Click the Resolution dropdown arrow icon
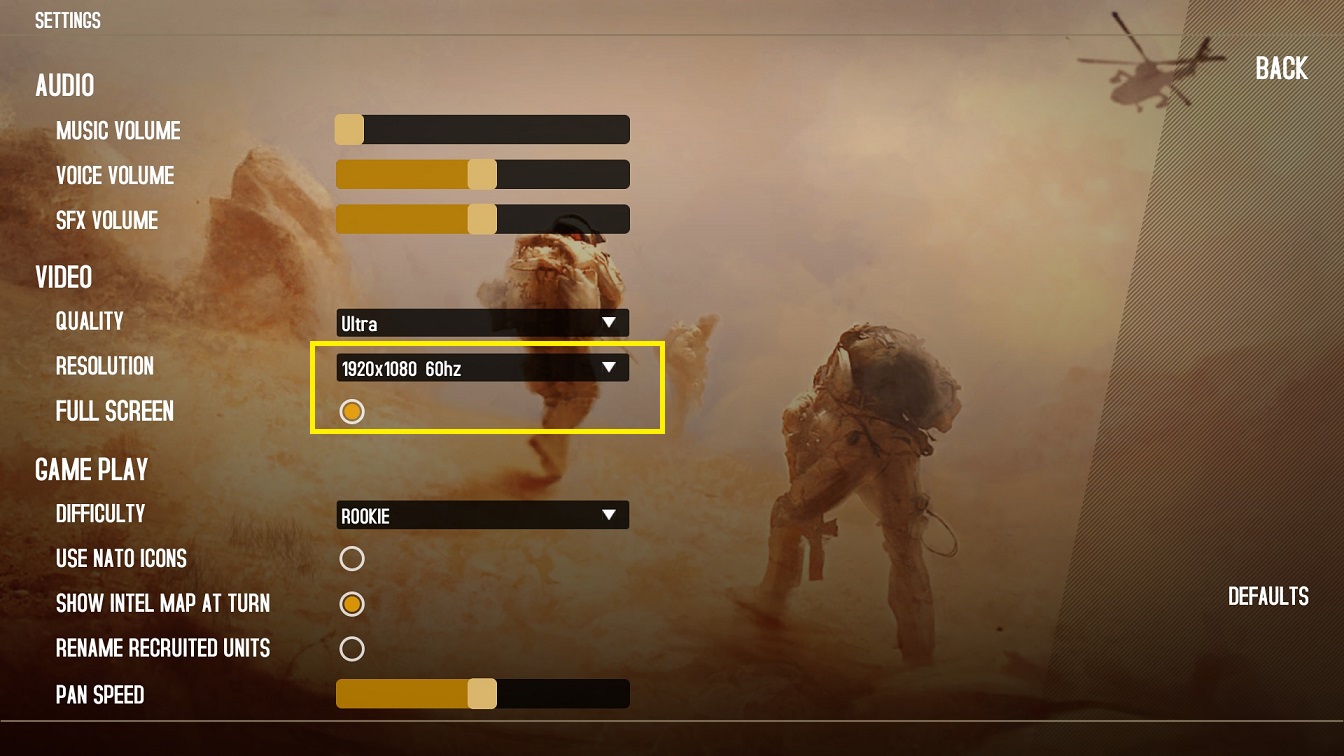This screenshot has height=756, width=1344. click(x=609, y=368)
